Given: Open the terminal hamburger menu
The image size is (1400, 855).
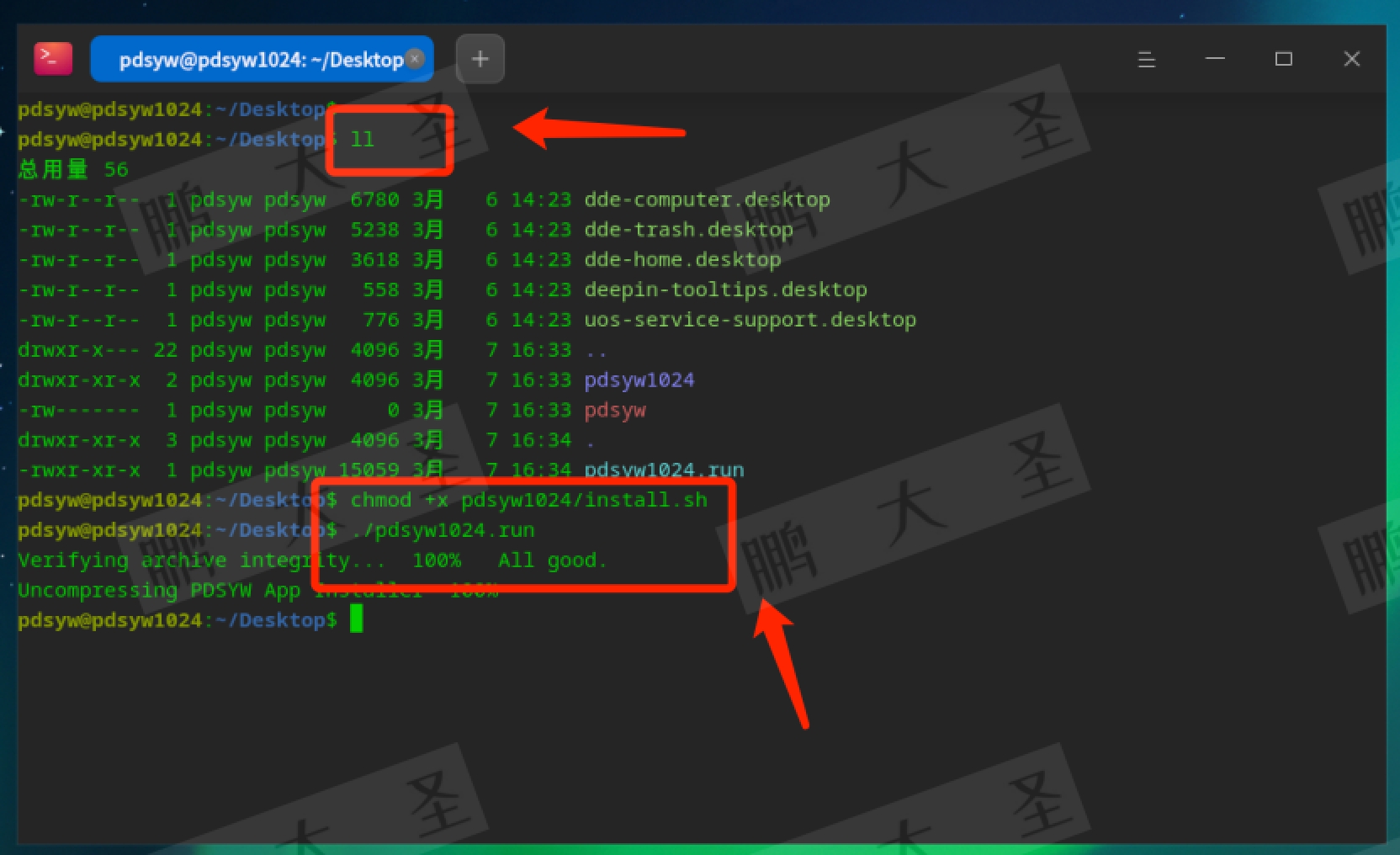Looking at the screenshot, I should coord(1146,59).
